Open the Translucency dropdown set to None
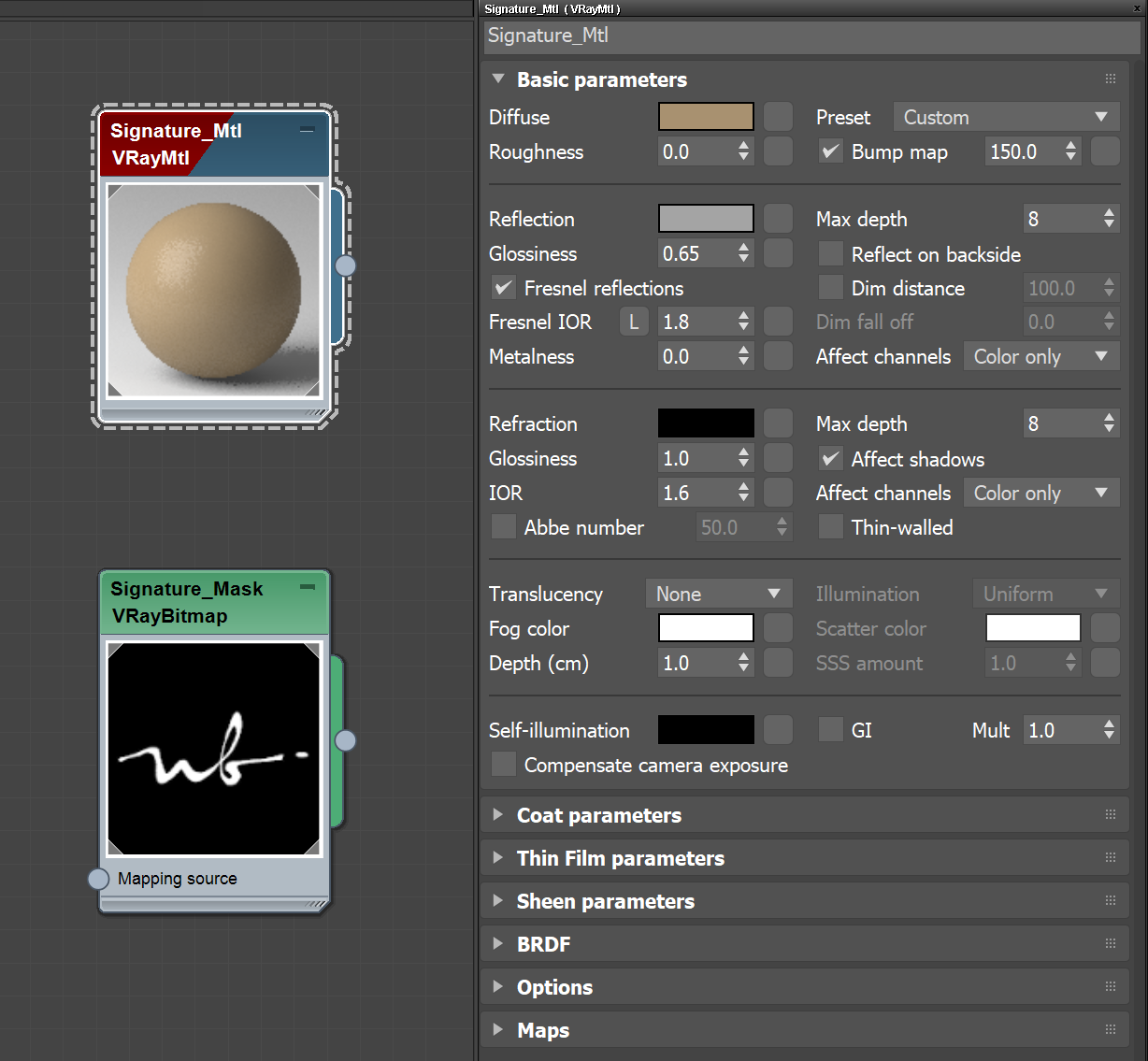 tap(718, 594)
